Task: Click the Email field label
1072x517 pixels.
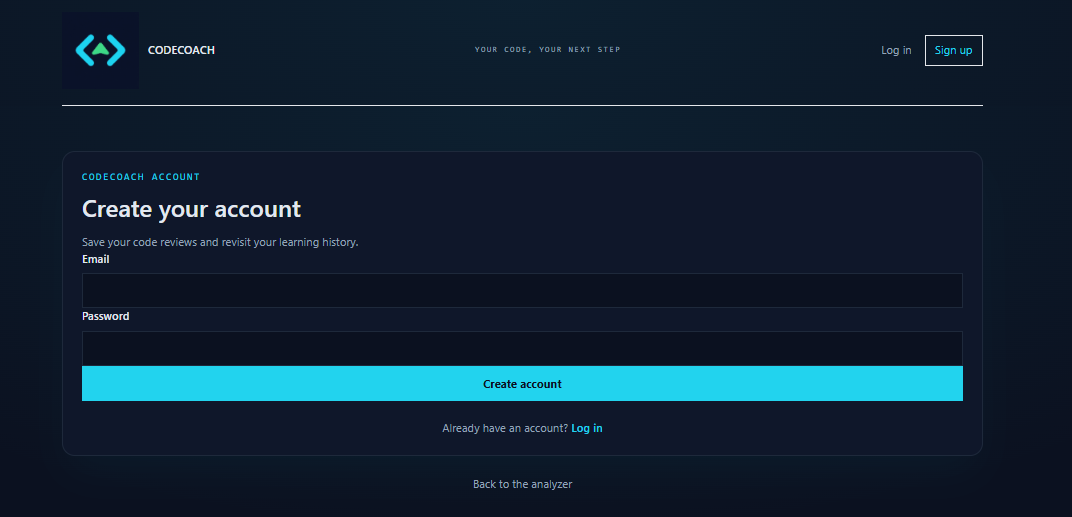Action: pos(96,259)
